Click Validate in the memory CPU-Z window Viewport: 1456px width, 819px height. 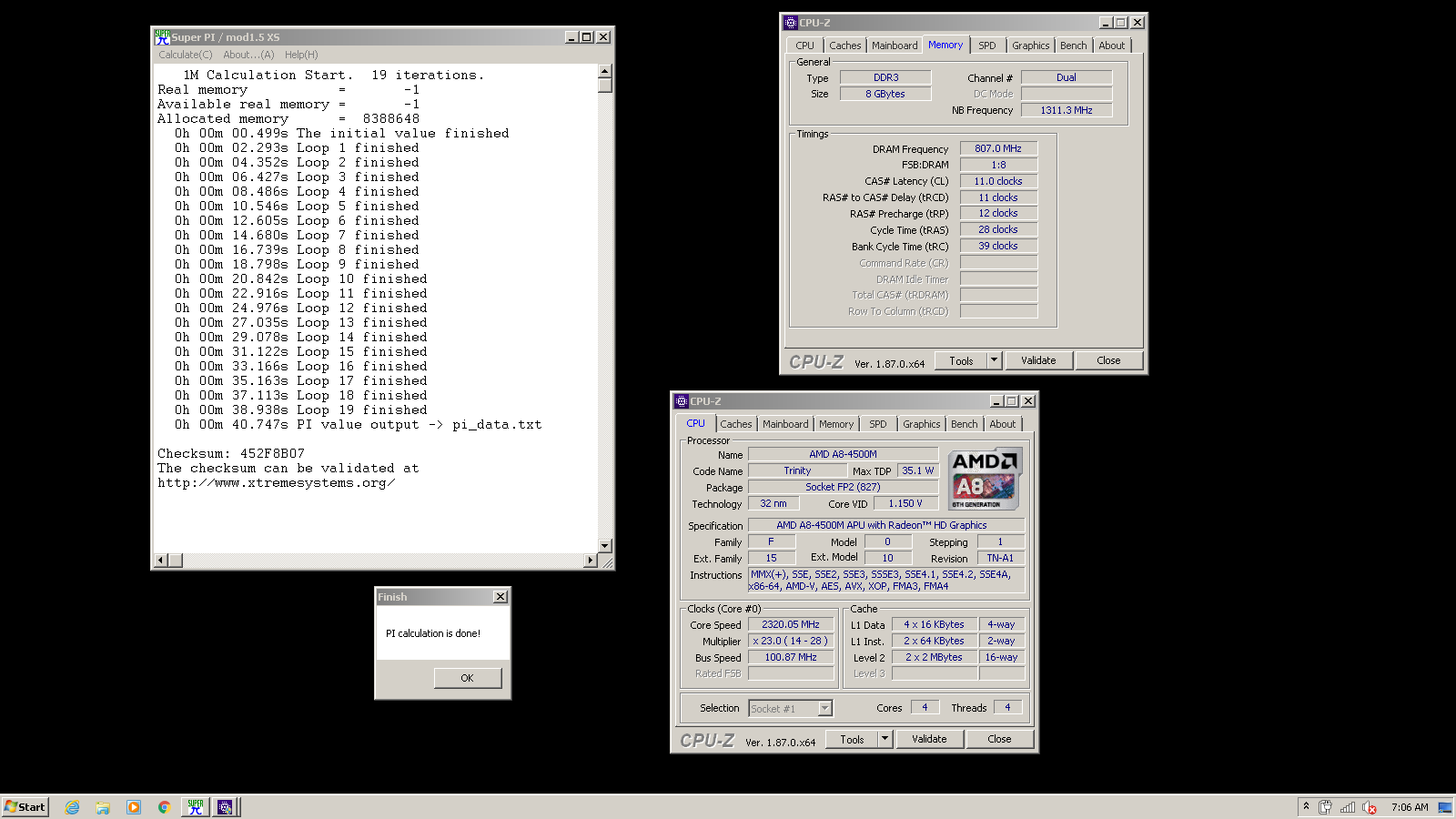pyautogui.click(x=1038, y=360)
